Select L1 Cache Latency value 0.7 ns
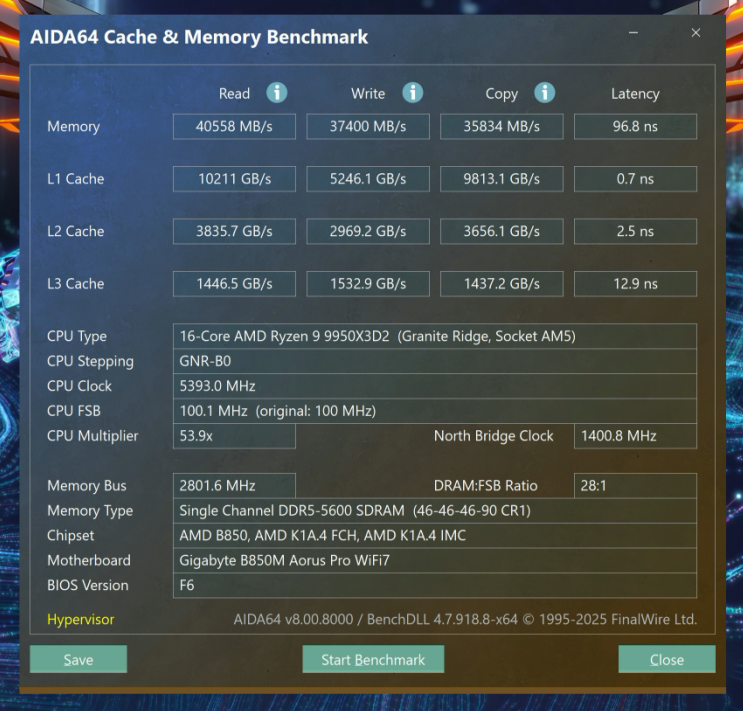 [x=635, y=179]
